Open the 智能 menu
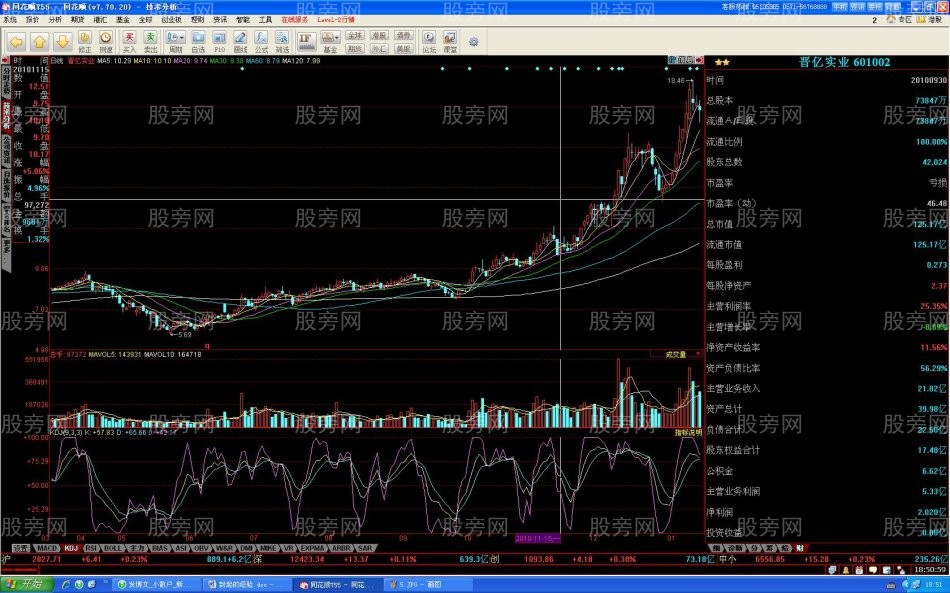Viewport: 950px width, 593px height. point(243,20)
